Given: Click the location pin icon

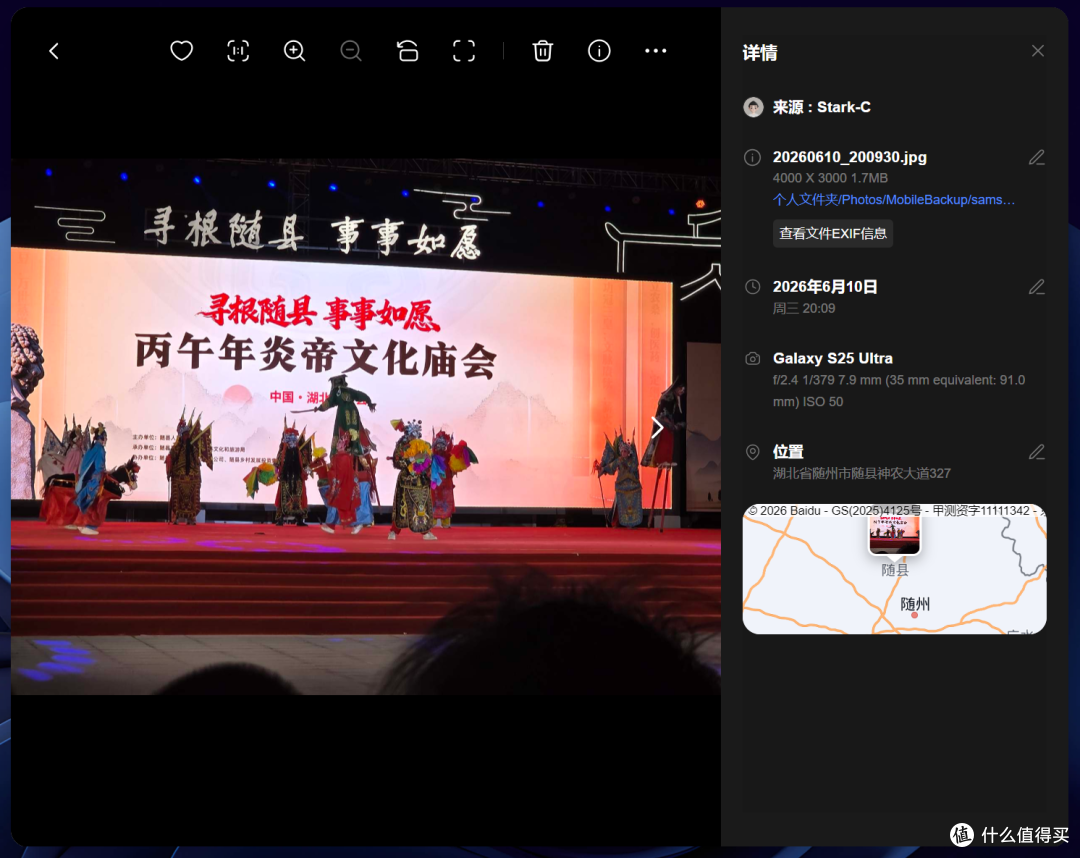Looking at the screenshot, I should 752,452.
